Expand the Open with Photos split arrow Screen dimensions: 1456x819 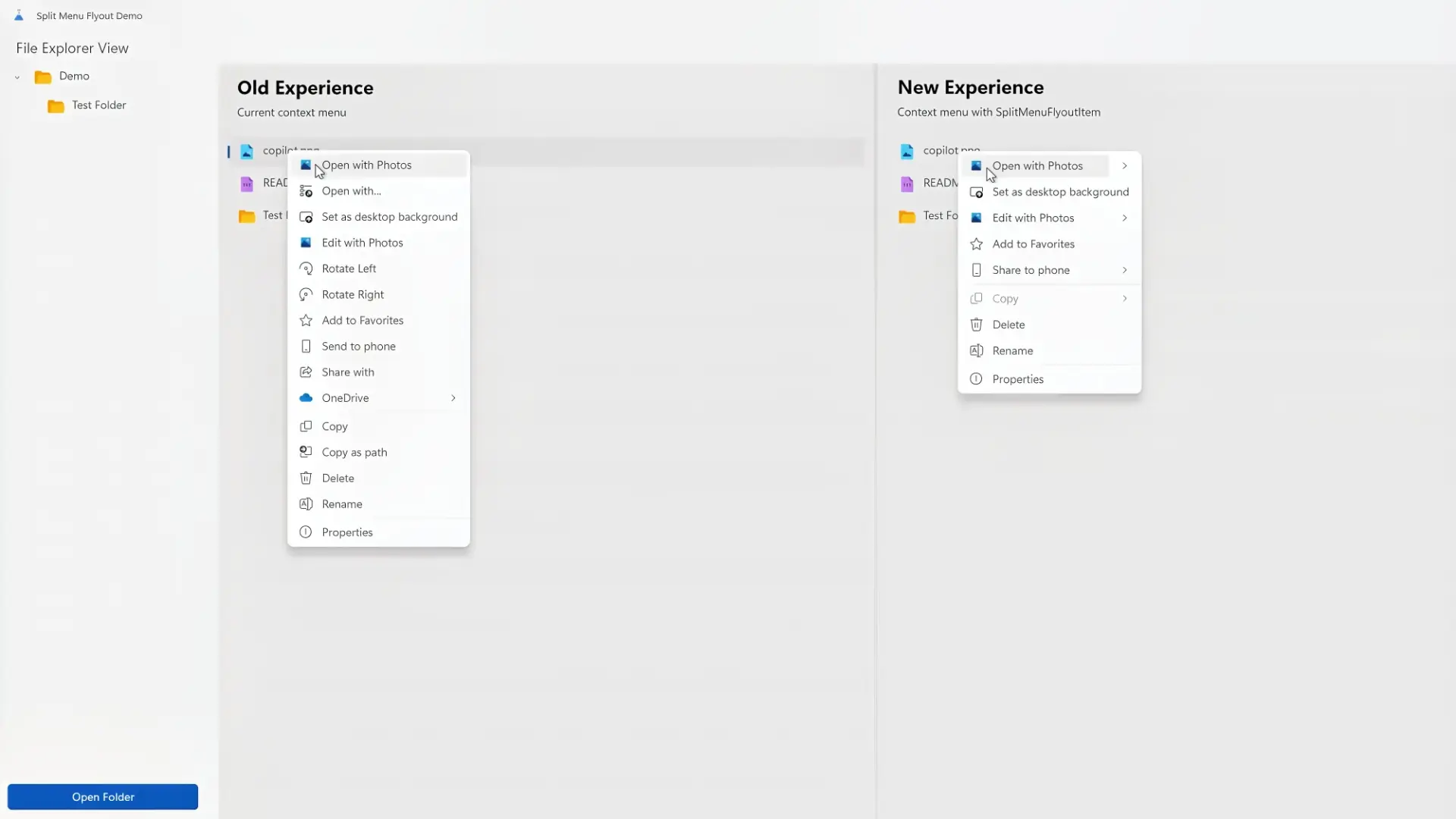[x=1125, y=165]
